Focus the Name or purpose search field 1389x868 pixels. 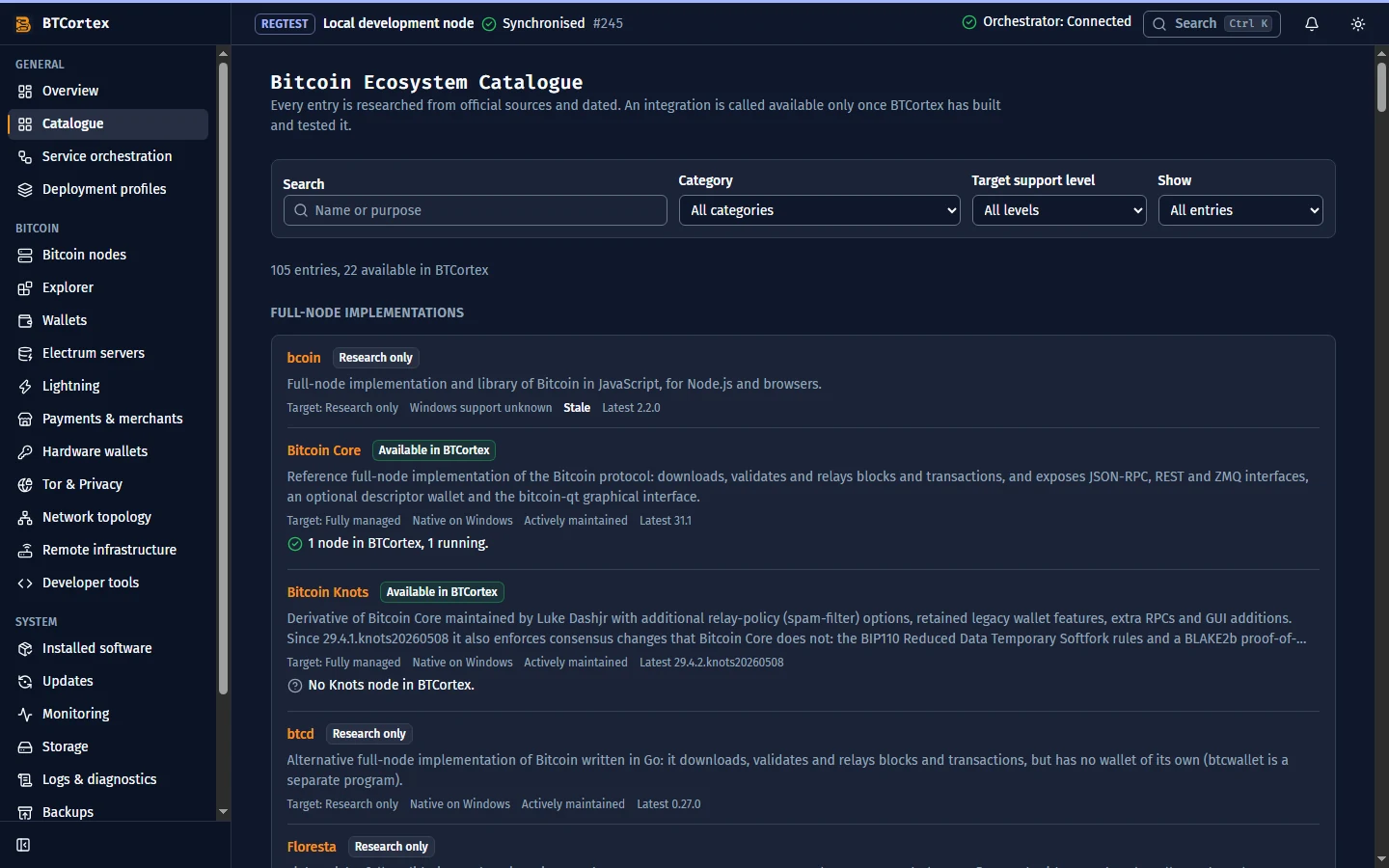pyautogui.click(x=476, y=210)
